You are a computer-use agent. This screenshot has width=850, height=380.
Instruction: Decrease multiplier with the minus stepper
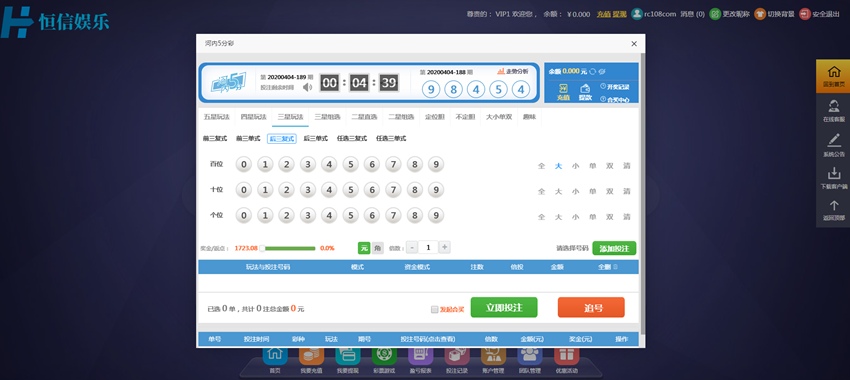point(411,247)
